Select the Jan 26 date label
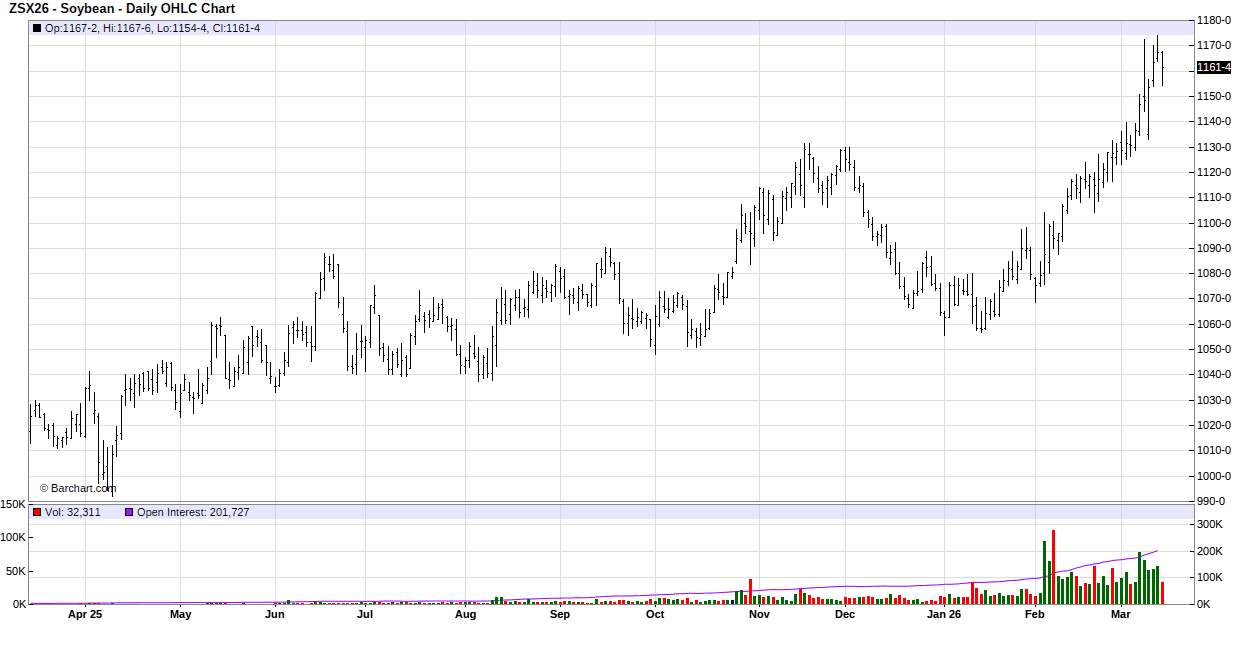1236x645 pixels. 943,615
